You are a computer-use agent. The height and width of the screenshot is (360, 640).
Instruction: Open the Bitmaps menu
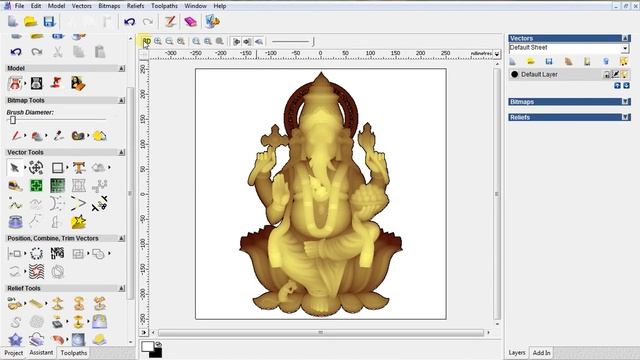click(109, 6)
